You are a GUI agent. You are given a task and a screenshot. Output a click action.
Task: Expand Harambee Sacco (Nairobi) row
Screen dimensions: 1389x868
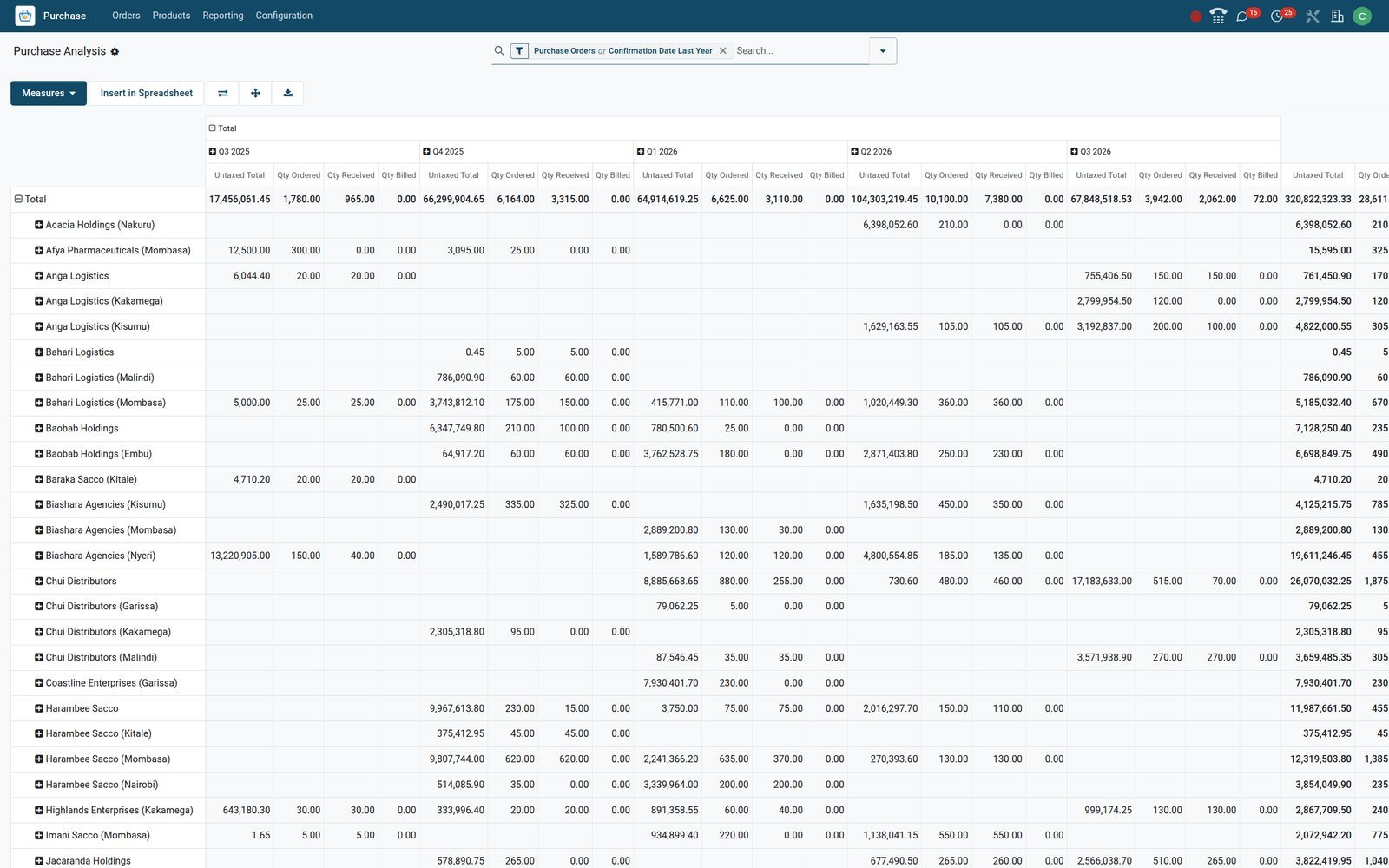96,785
